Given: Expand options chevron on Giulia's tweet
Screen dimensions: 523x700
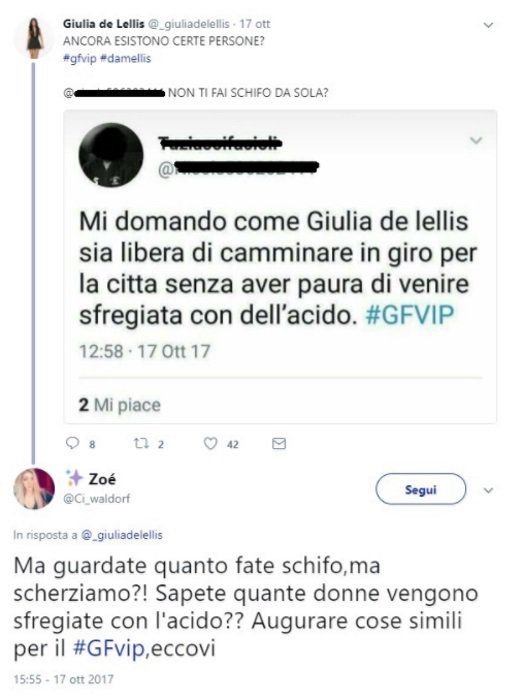Looking at the screenshot, I should pyautogui.click(x=489, y=25).
